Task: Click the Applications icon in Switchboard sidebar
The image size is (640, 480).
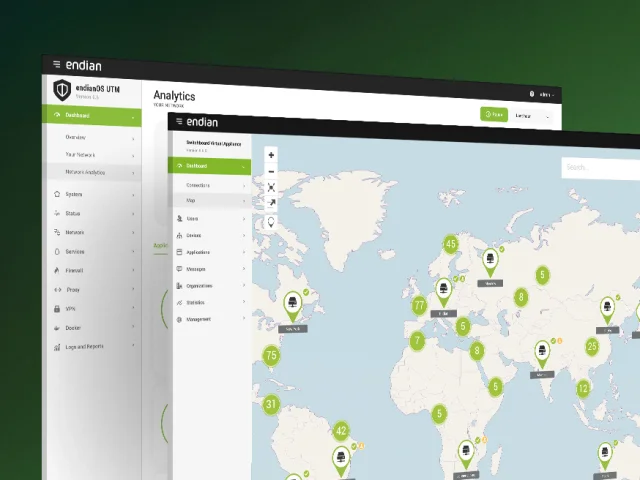Action: (x=179, y=252)
